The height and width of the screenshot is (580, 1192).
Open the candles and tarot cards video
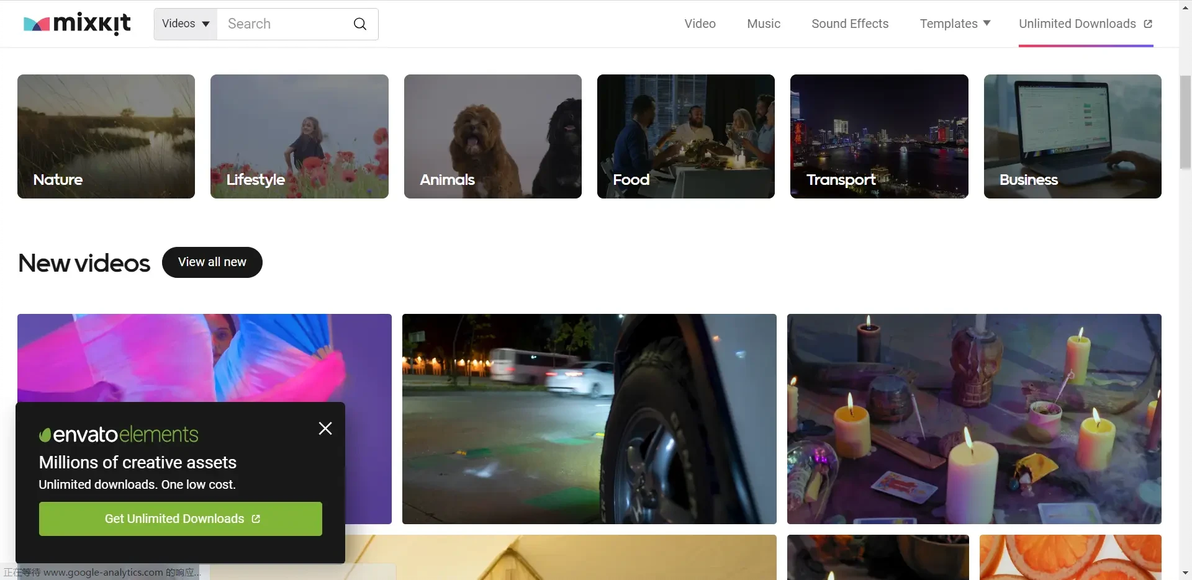tap(974, 419)
